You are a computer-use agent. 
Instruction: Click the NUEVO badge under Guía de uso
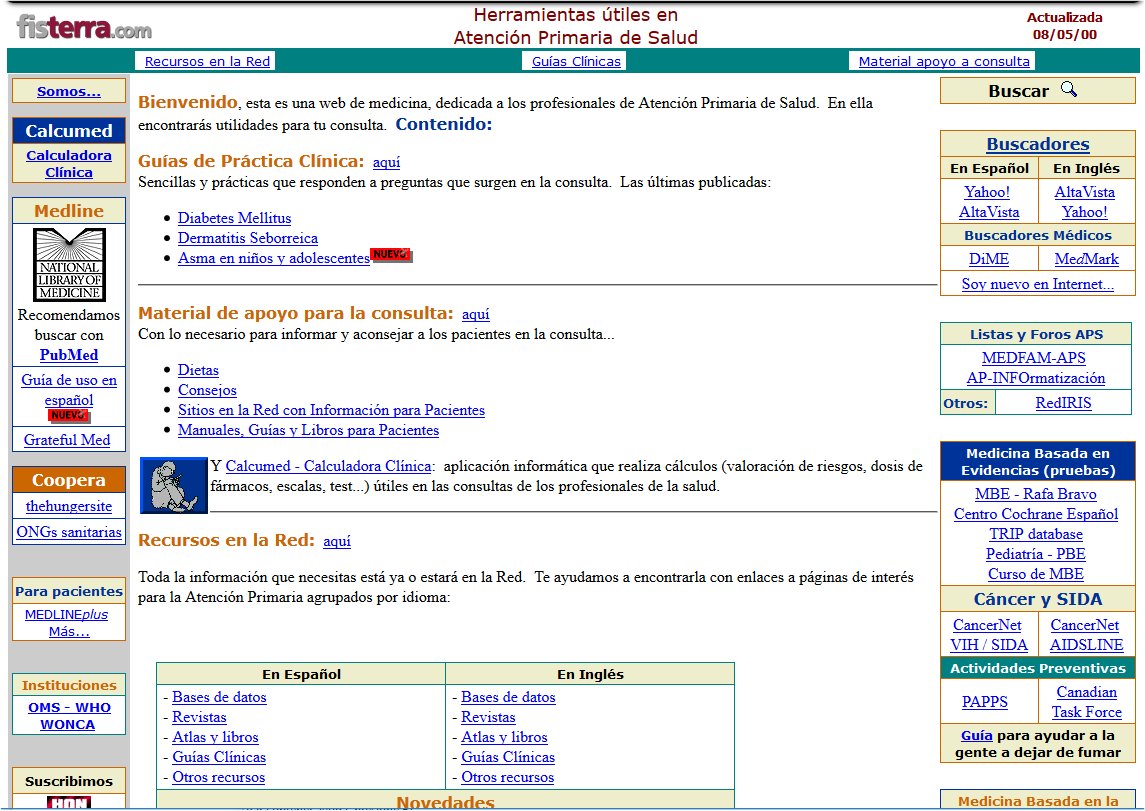coord(69,416)
